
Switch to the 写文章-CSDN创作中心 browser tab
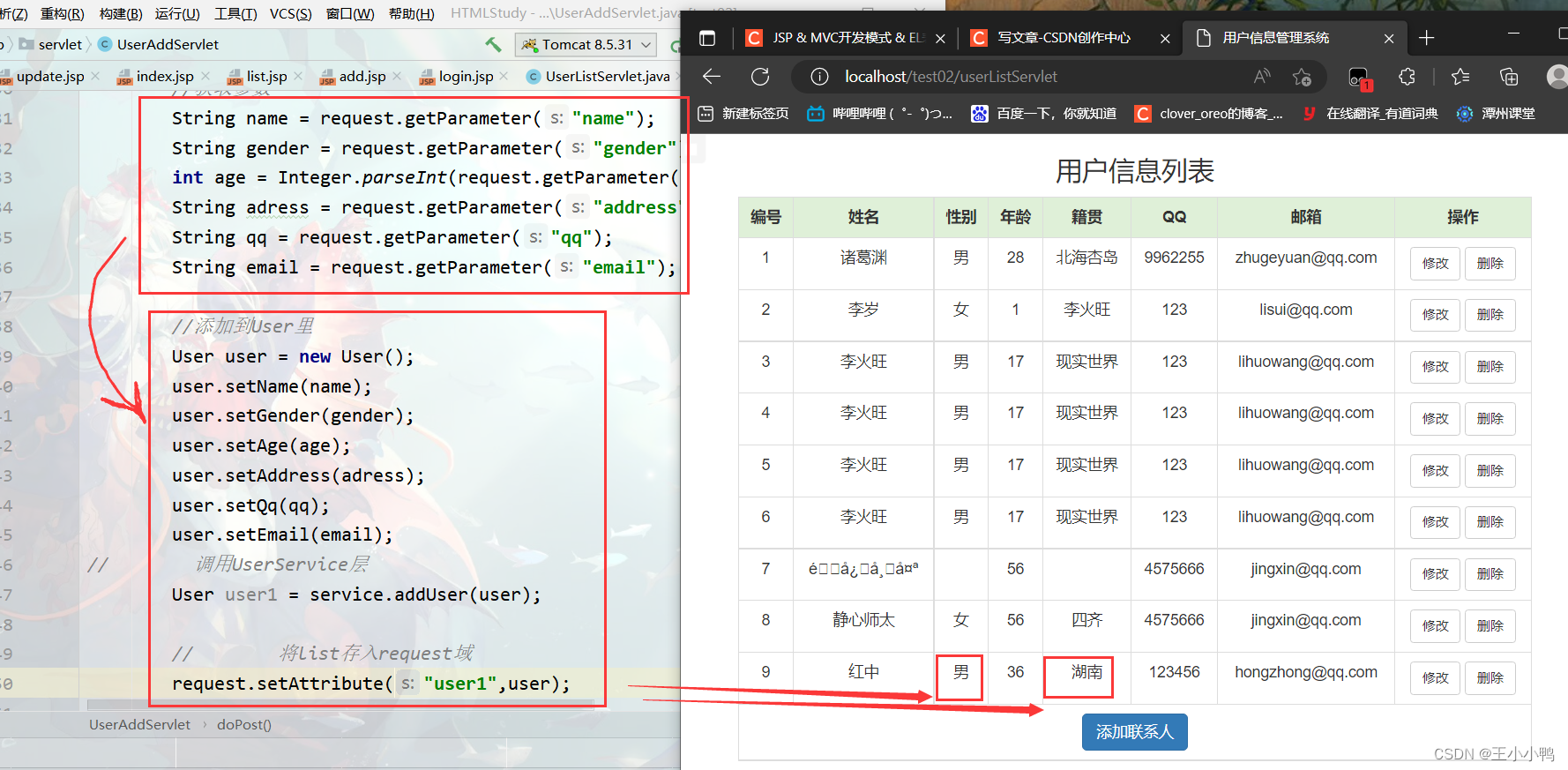click(1071, 38)
